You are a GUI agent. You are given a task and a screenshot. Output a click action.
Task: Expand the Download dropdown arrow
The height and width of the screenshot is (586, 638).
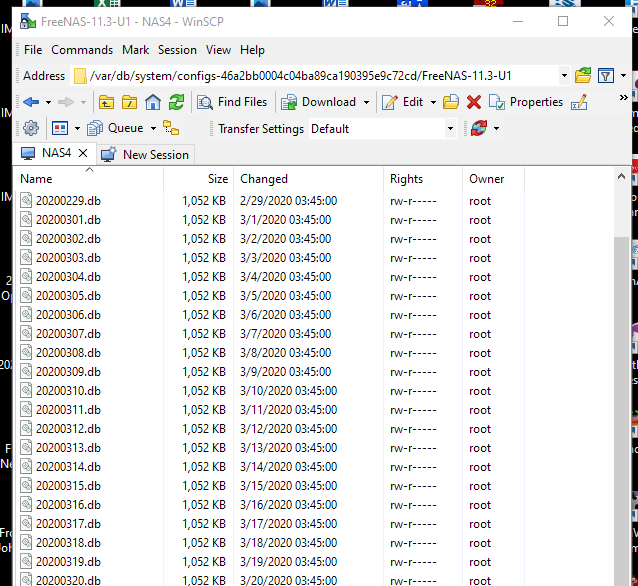[367, 102]
